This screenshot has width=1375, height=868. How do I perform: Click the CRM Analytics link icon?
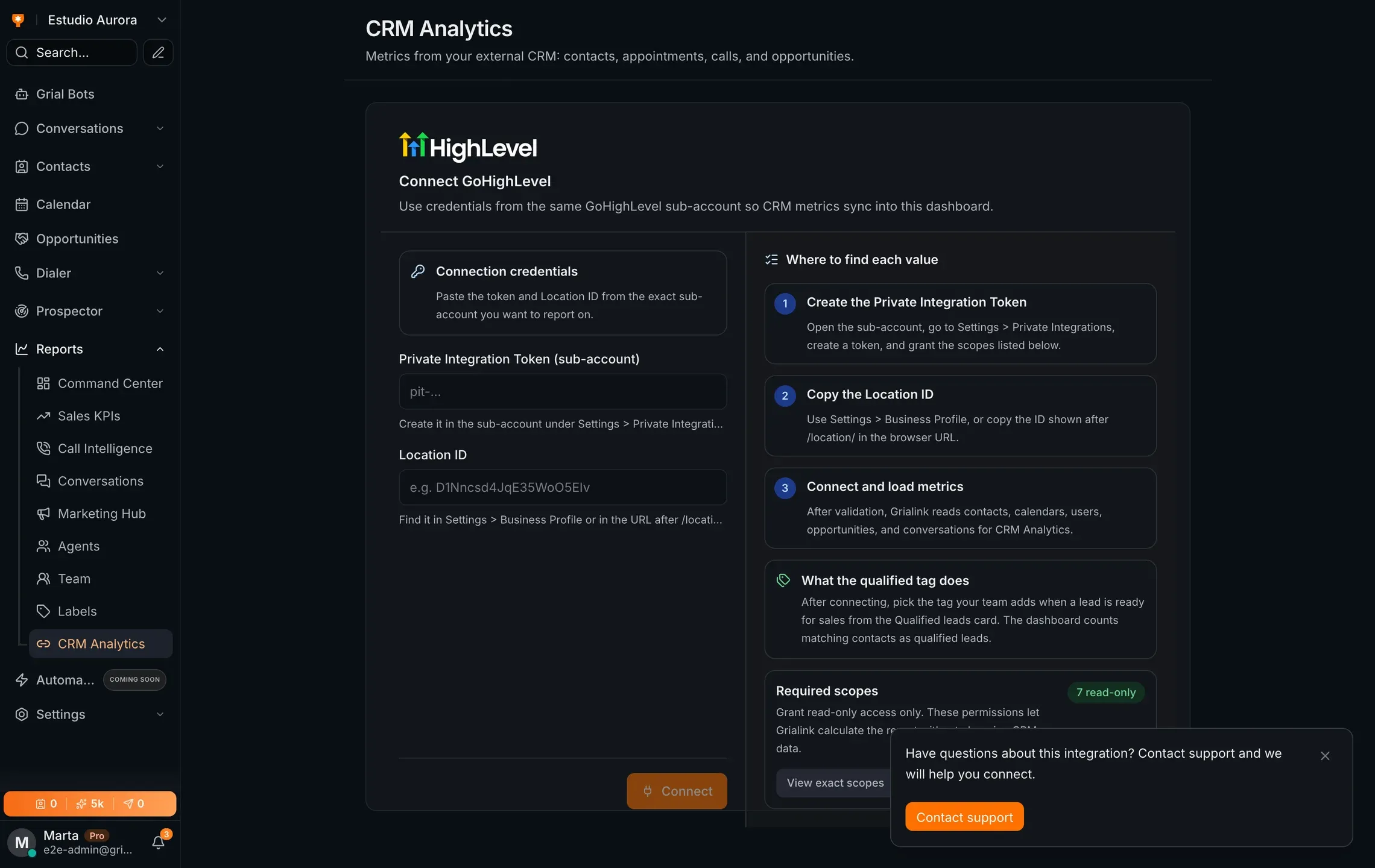pos(43,644)
